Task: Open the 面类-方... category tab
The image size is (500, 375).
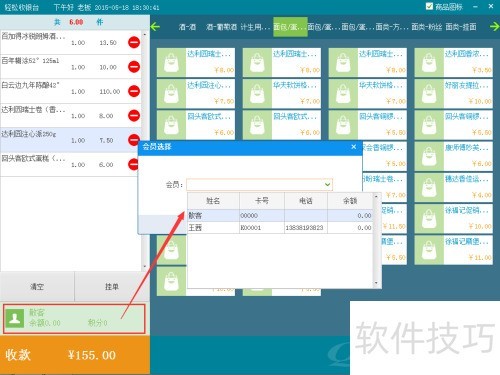Action: point(392,27)
